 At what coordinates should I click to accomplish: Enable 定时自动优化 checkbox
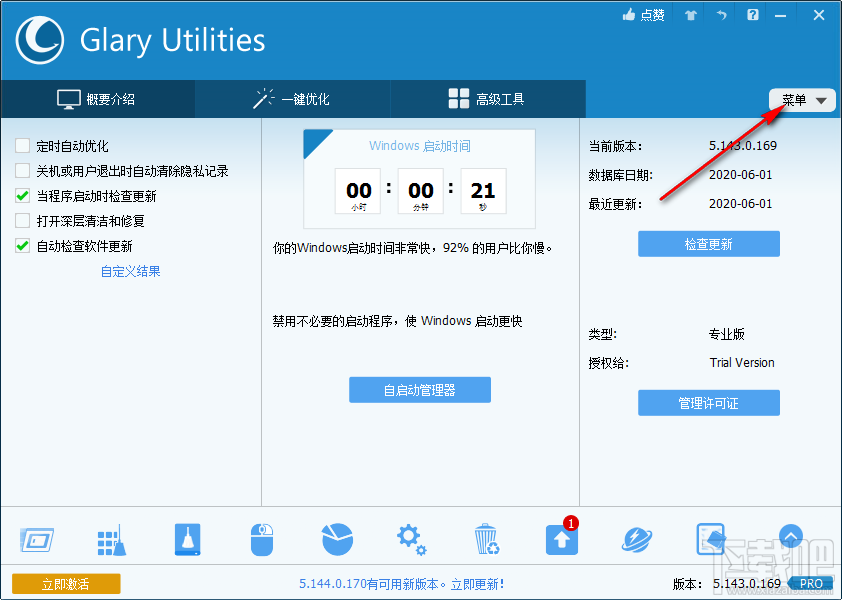click(x=22, y=146)
